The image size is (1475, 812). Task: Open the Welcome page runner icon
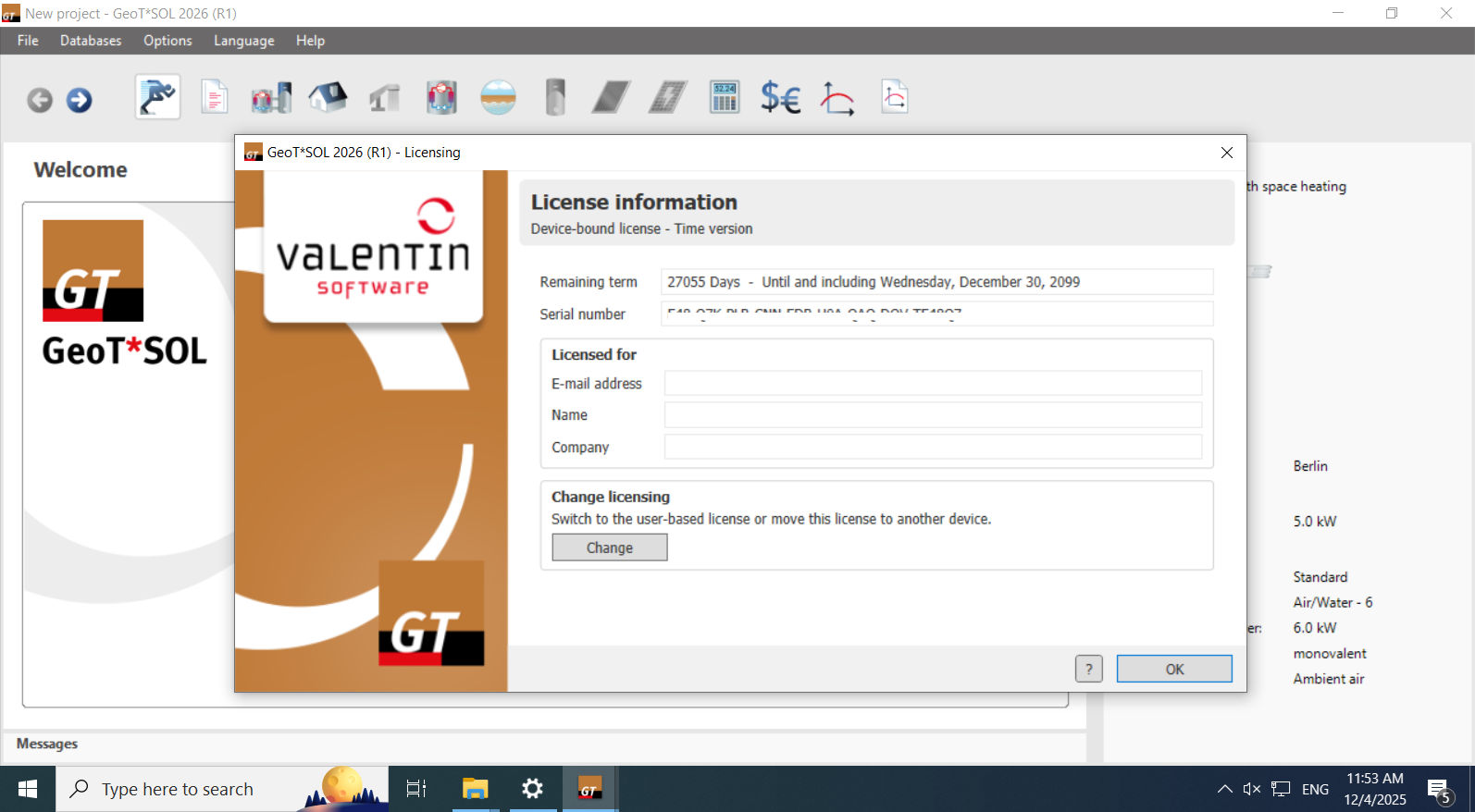(157, 97)
